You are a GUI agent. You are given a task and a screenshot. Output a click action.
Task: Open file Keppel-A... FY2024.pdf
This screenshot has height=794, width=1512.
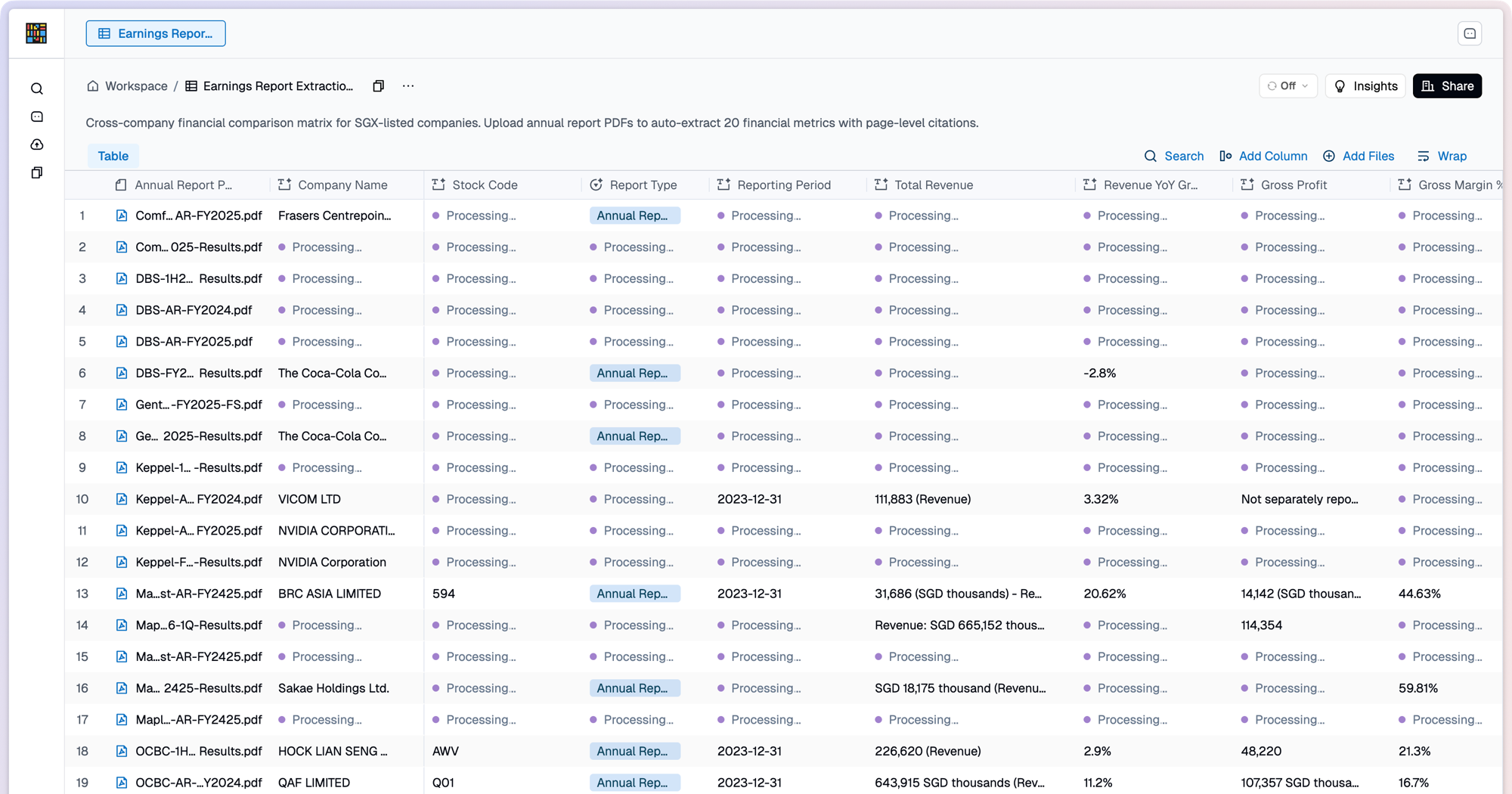click(x=198, y=499)
